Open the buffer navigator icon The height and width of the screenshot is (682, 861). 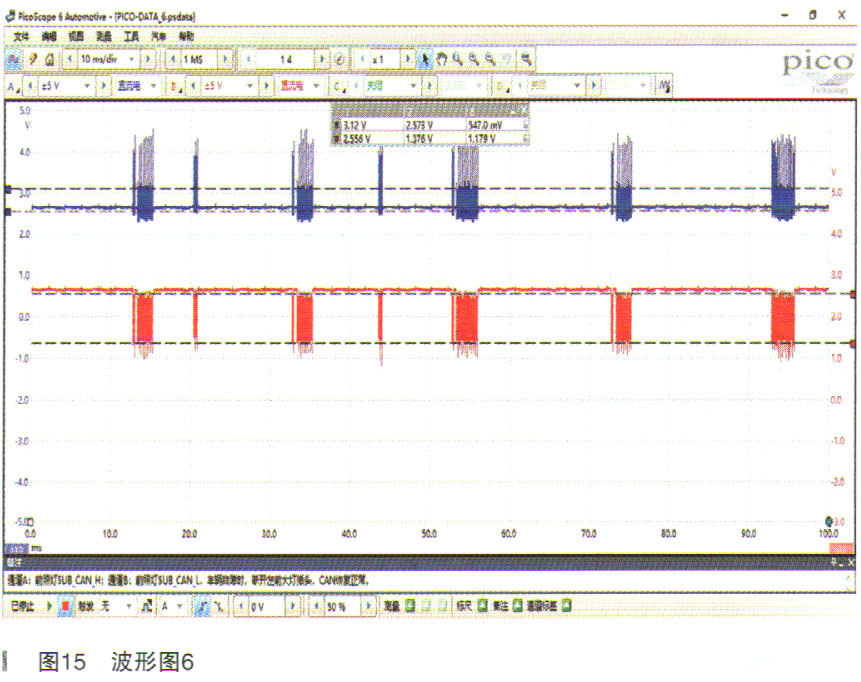click(x=340, y=59)
